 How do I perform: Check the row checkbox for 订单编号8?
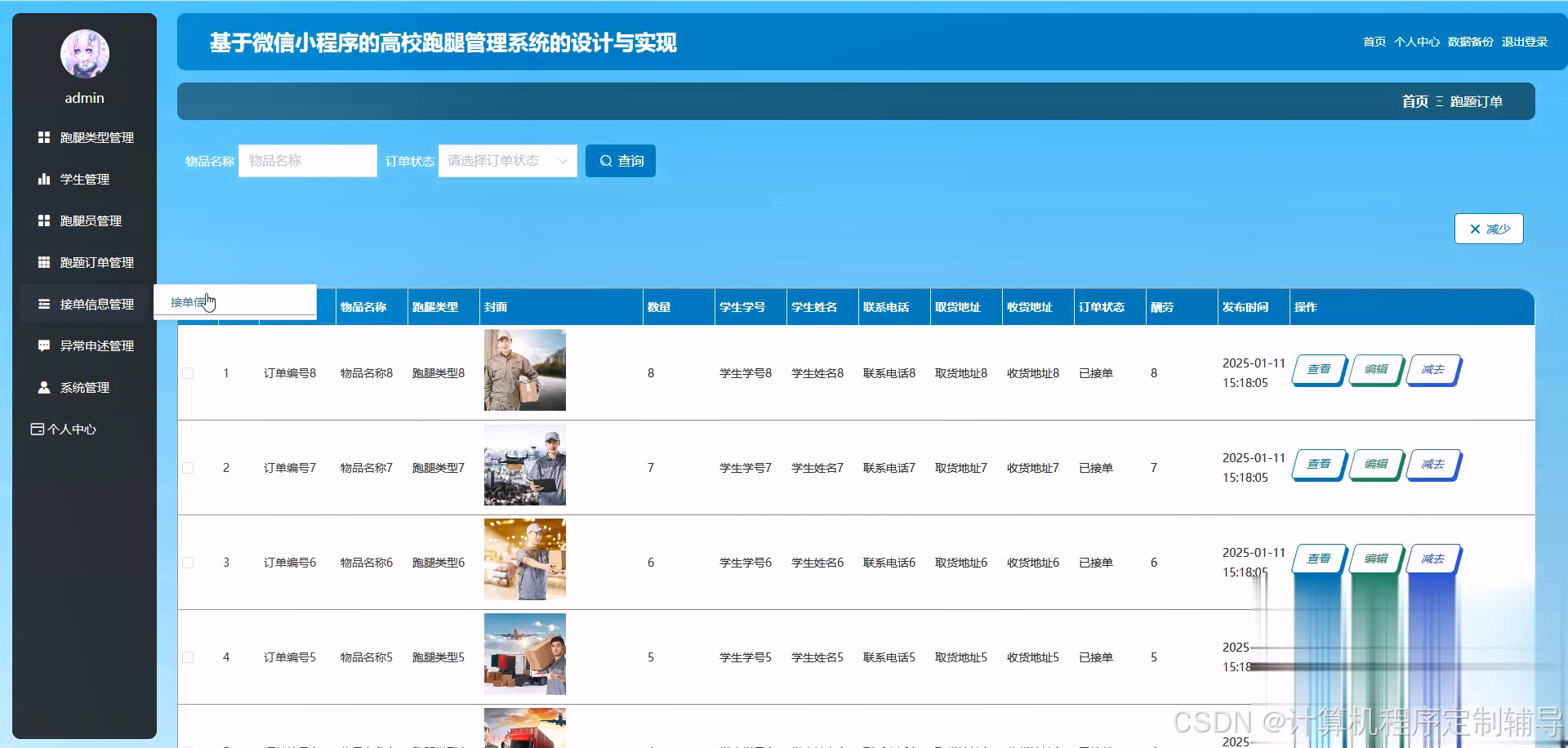coord(188,373)
